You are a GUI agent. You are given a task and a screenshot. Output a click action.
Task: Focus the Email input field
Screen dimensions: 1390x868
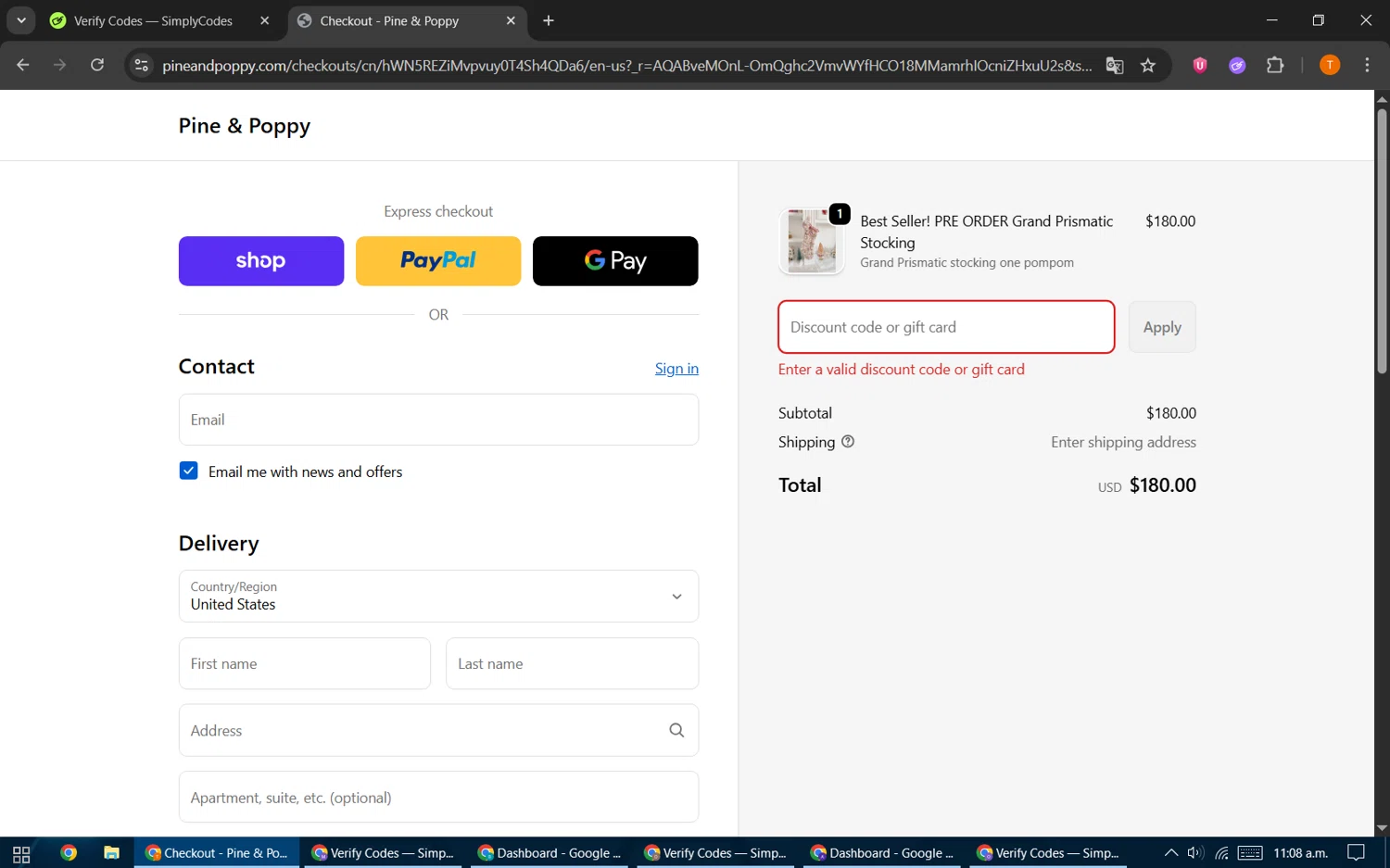[x=438, y=420]
